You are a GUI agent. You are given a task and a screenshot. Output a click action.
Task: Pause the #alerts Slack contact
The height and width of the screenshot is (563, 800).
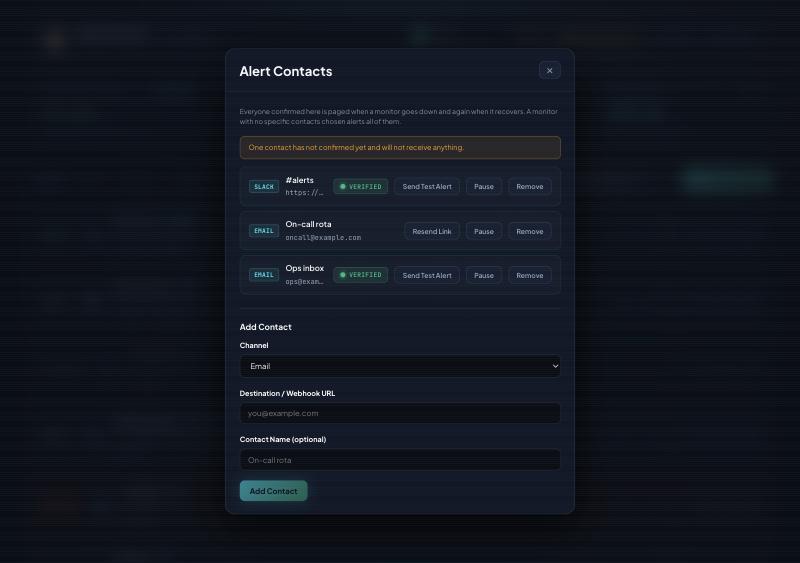click(484, 187)
